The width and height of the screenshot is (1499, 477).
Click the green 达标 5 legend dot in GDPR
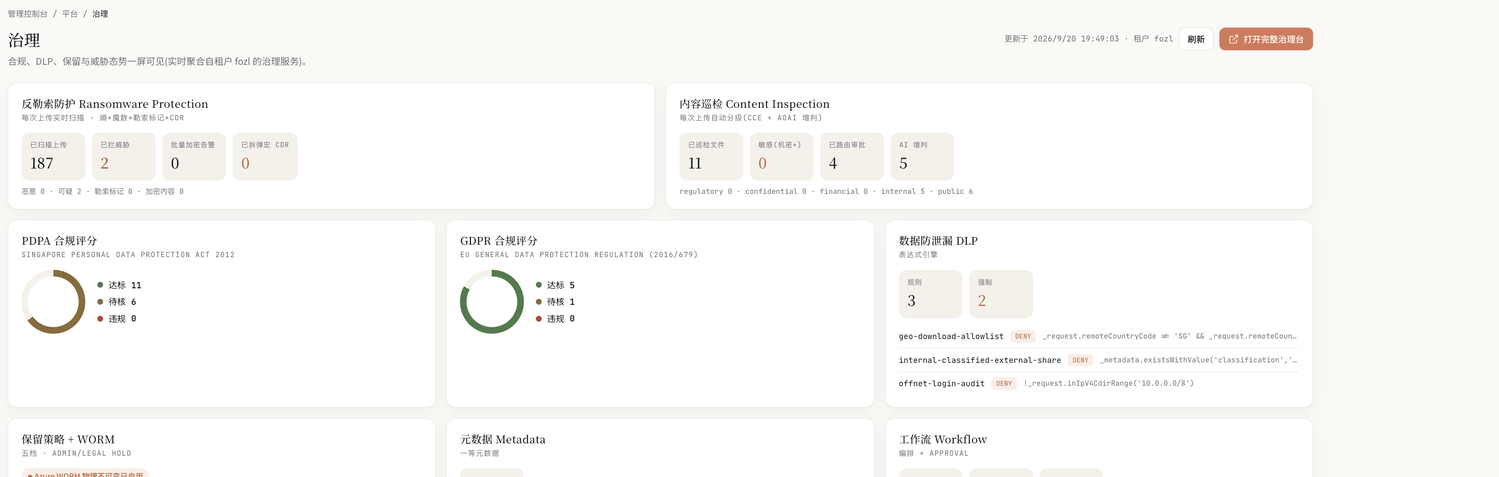pyautogui.click(x=539, y=285)
